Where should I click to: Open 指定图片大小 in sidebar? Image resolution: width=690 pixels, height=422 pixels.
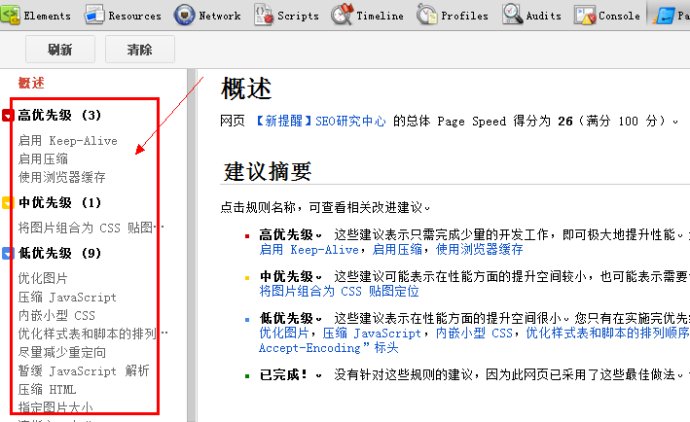point(55,407)
